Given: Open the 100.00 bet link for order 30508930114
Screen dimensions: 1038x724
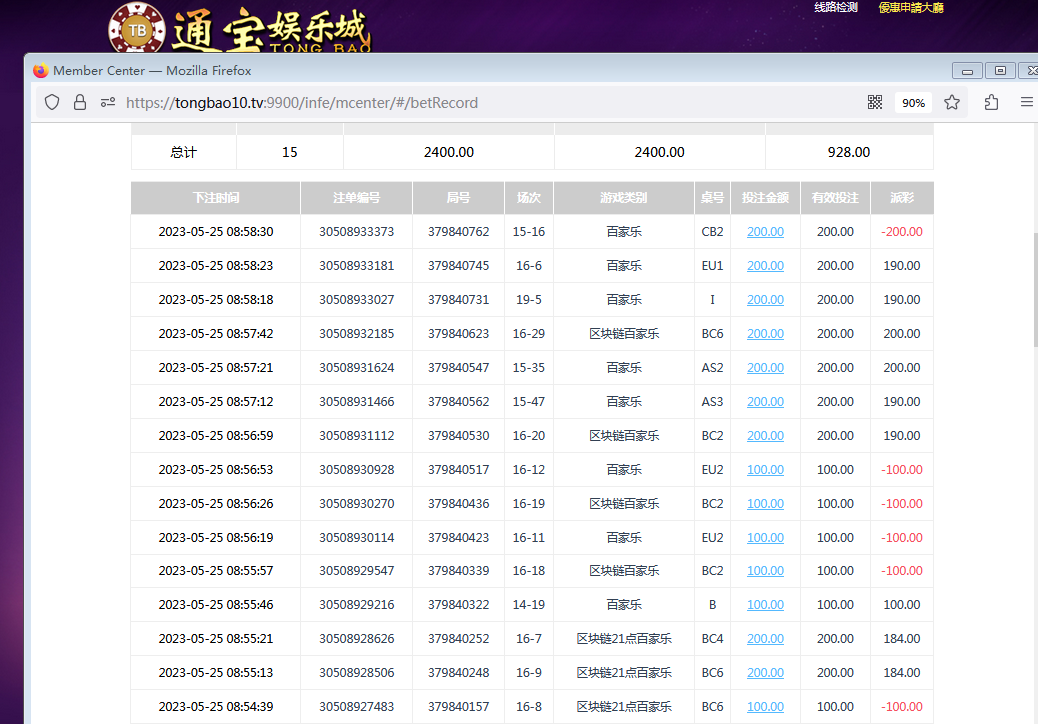Looking at the screenshot, I should tap(765, 537).
